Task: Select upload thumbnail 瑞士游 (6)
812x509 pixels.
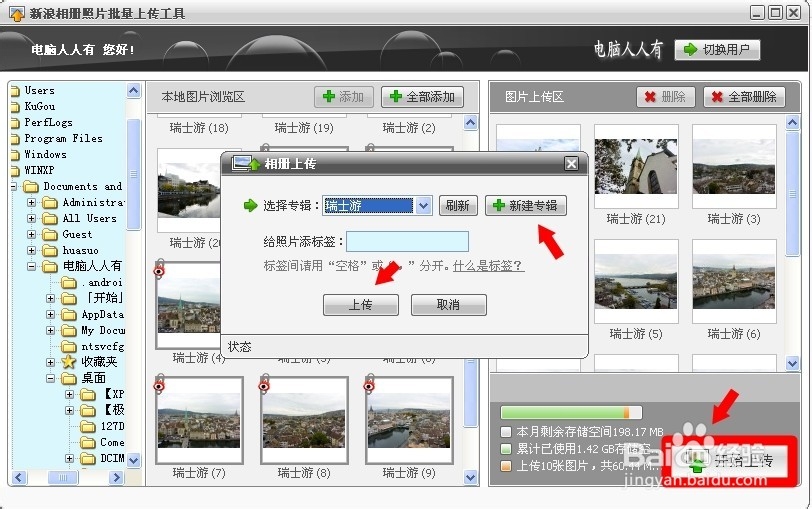Action: tap(734, 281)
